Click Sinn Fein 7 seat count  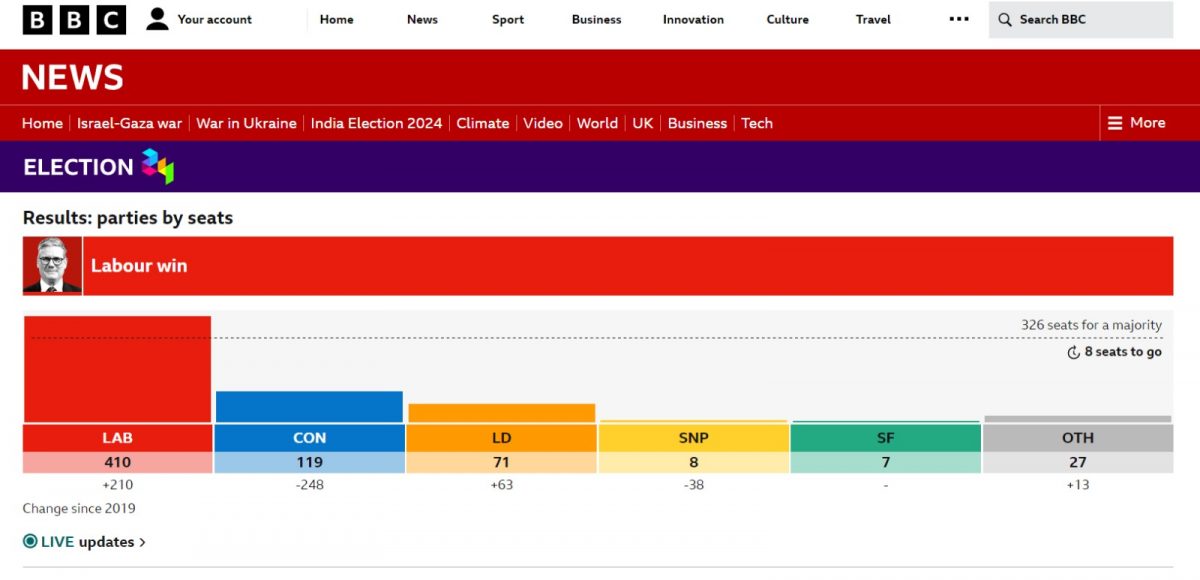tap(885, 463)
